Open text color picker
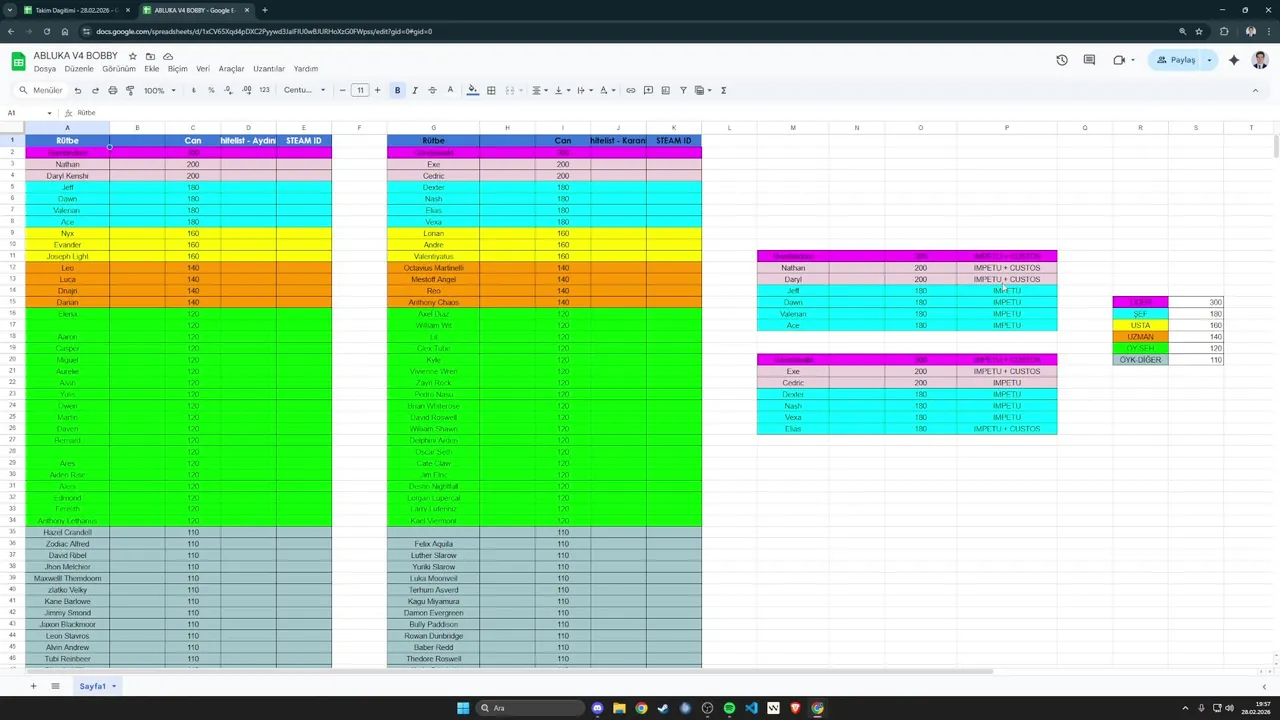This screenshot has width=1280, height=720. point(450,90)
